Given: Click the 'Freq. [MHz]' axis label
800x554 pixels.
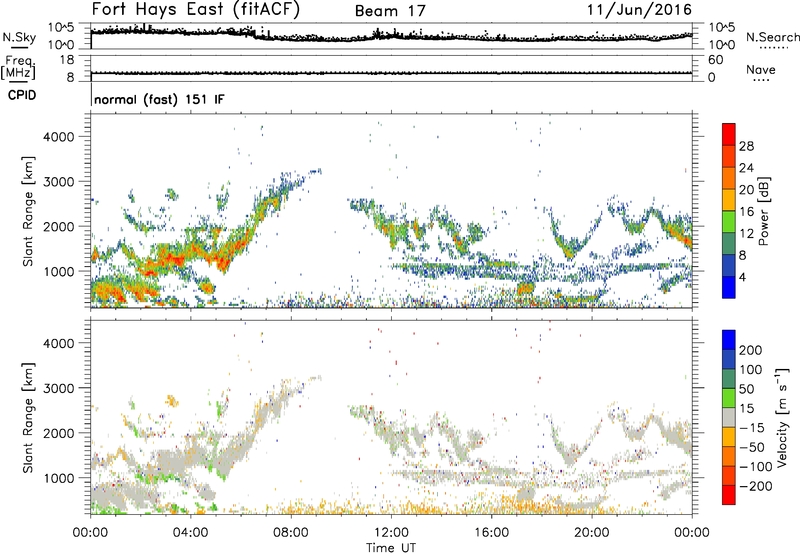Looking at the screenshot, I should [18, 68].
